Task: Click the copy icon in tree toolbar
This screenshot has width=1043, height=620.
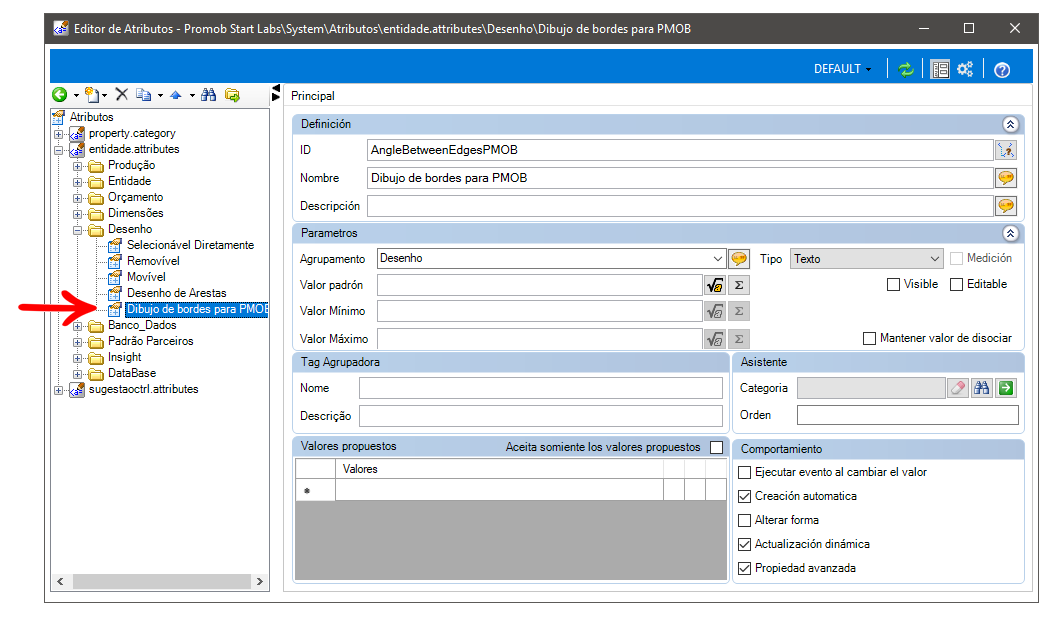Action: click(x=143, y=95)
